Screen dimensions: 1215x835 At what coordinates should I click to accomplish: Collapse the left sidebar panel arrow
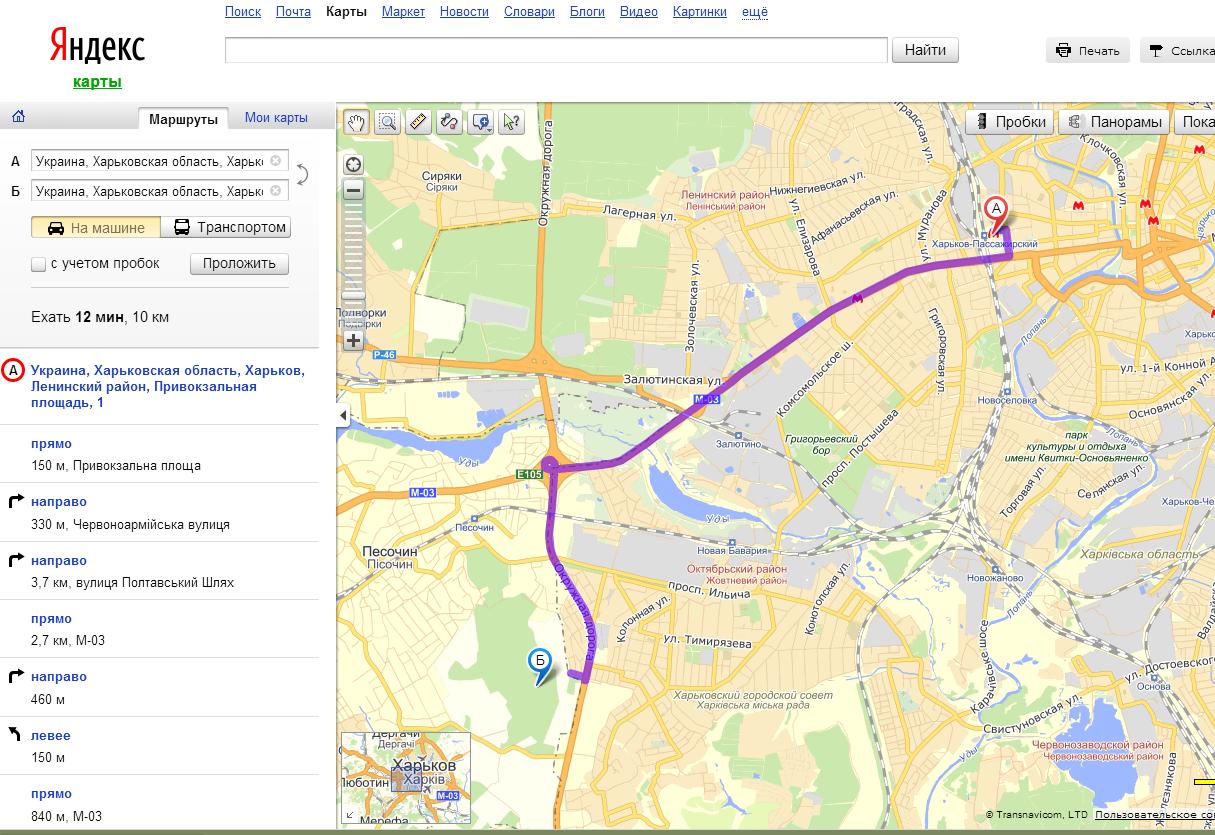pos(344,416)
